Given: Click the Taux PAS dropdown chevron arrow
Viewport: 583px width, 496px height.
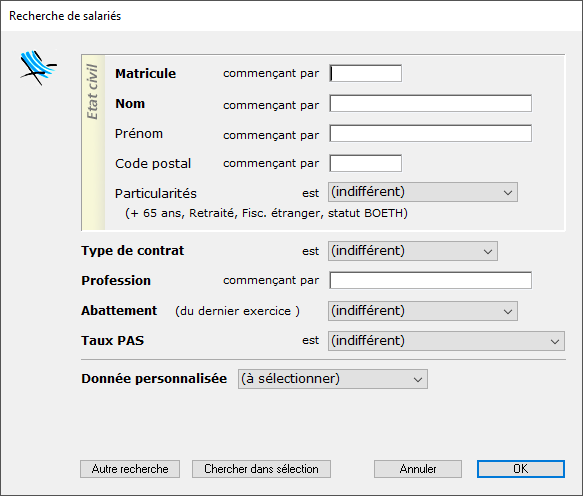Looking at the screenshot, I should click(555, 341).
